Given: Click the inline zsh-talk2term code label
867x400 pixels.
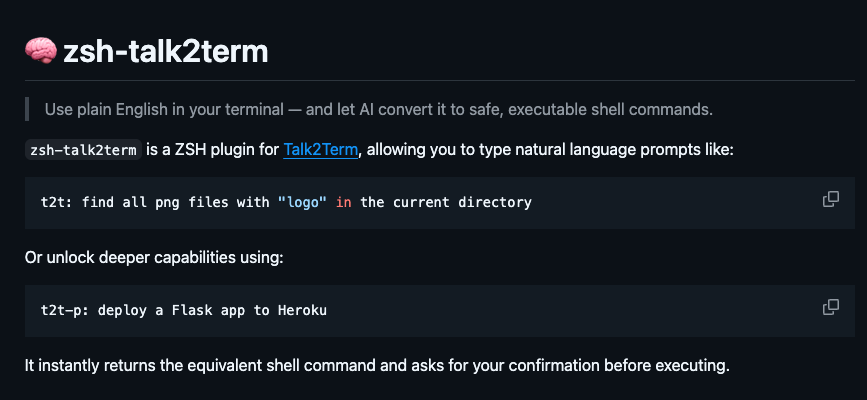Looking at the screenshot, I should [x=83, y=150].
